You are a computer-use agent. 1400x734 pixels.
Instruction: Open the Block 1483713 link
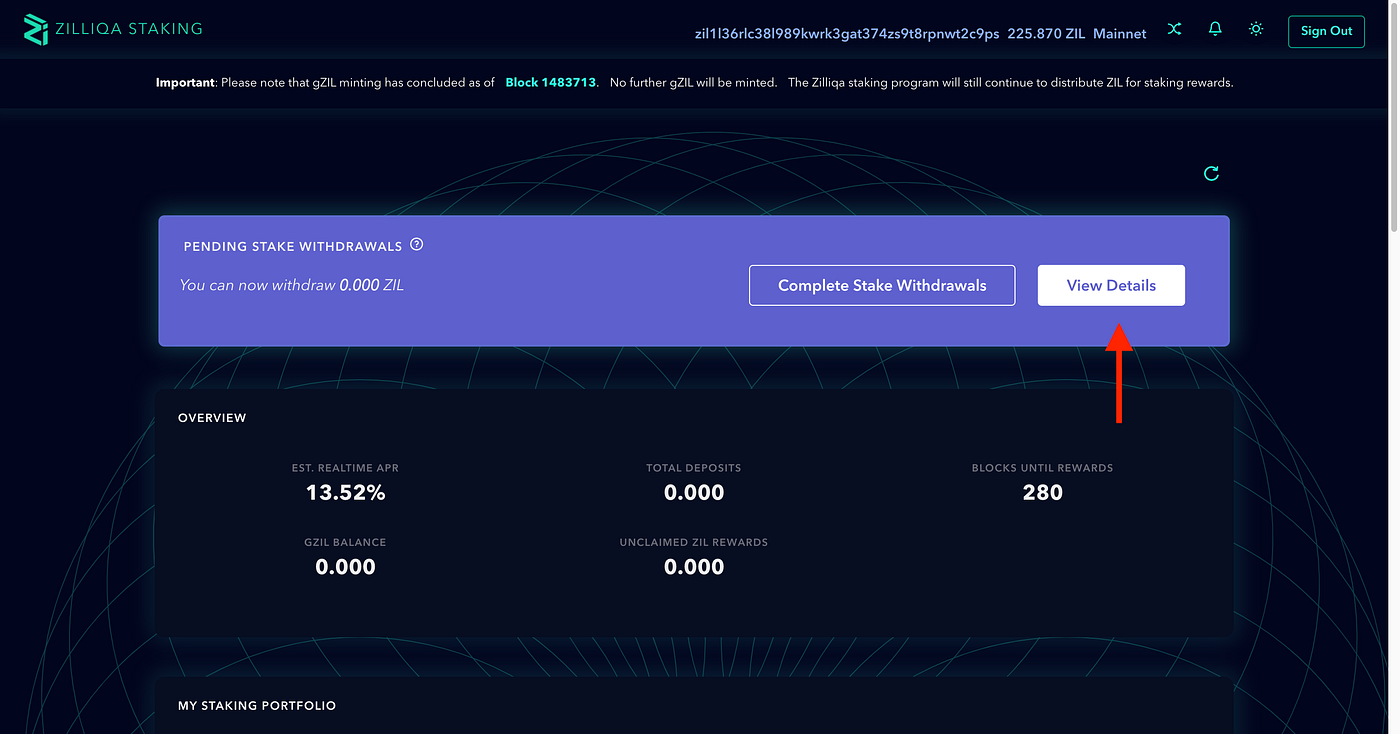(x=552, y=83)
